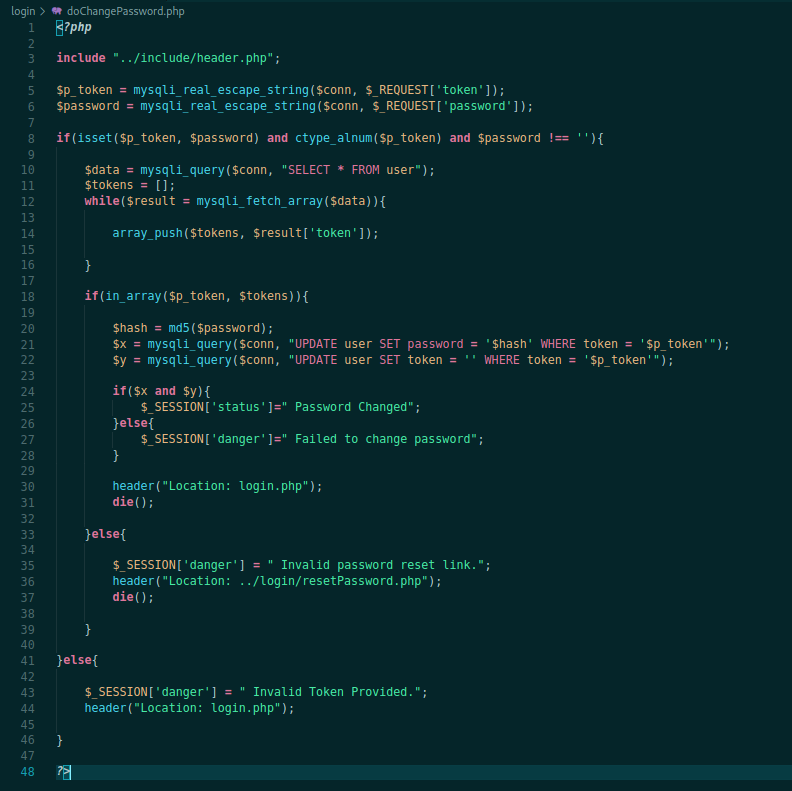Click die() on line 37
Viewport: 792px width, 791px height.
(x=130, y=597)
